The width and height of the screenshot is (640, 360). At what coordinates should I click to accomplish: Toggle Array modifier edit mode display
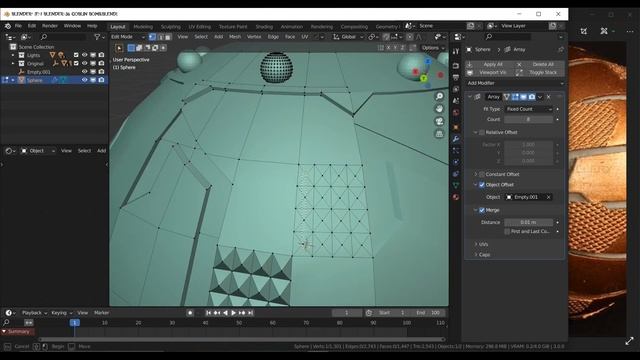515,97
